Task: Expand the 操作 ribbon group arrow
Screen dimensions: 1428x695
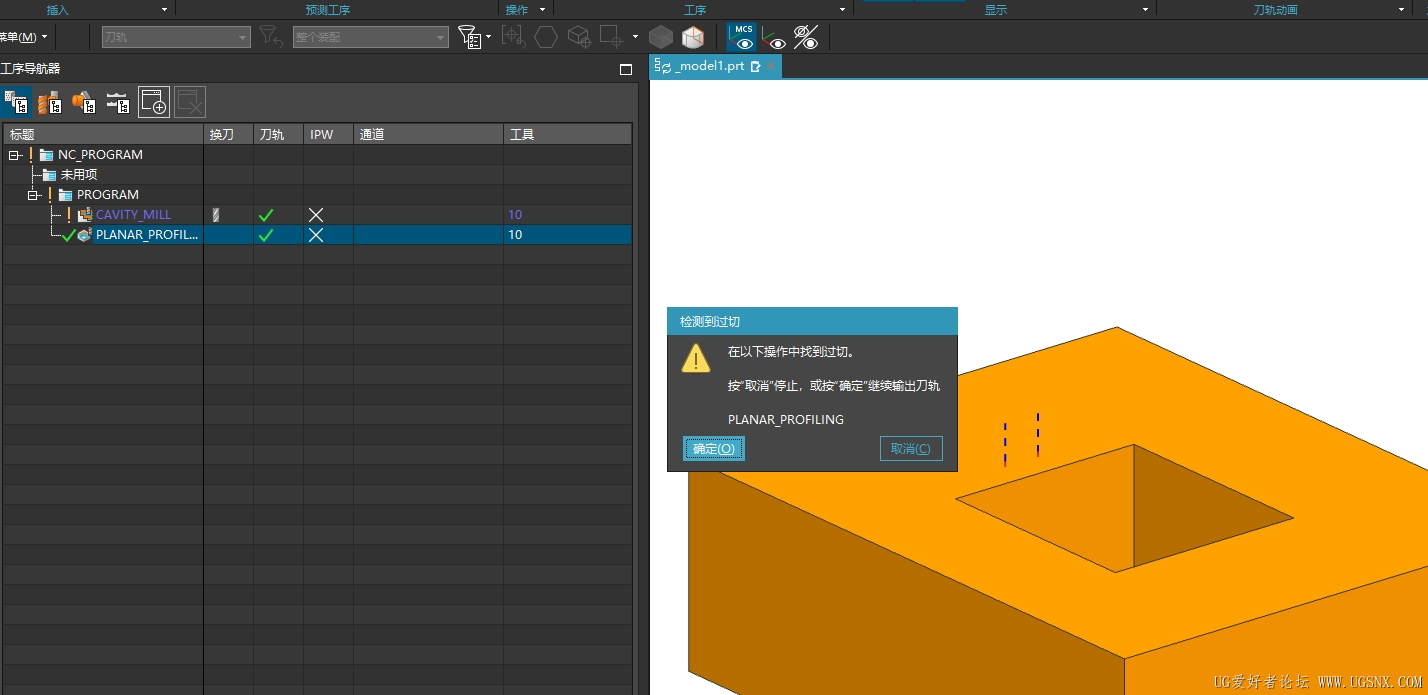Action: click(542, 9)
